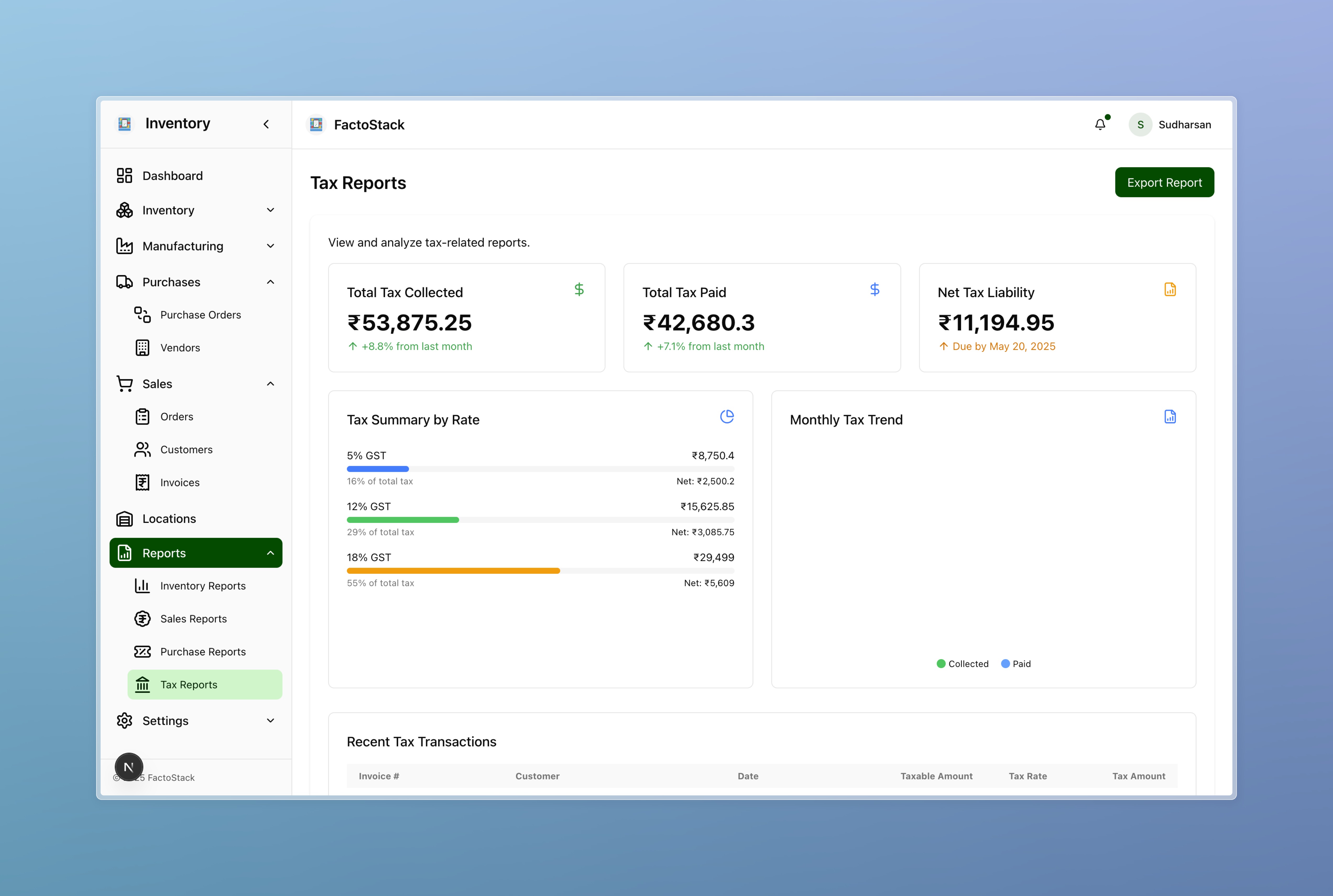The width and height of the screenshot is (1333, 896).
Task: Sort by Date column header
Action: pos(748,776)
